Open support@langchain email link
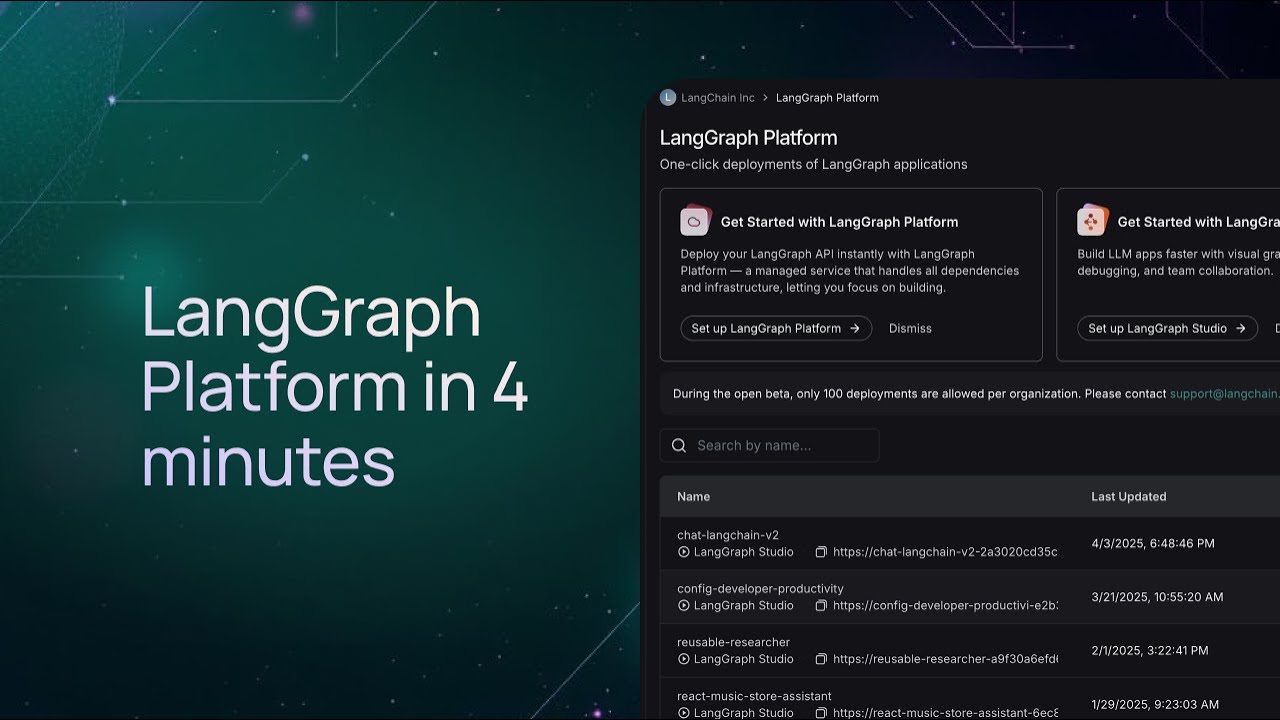The height and width of the screenshot is (720, 1280). point(1224,394)
